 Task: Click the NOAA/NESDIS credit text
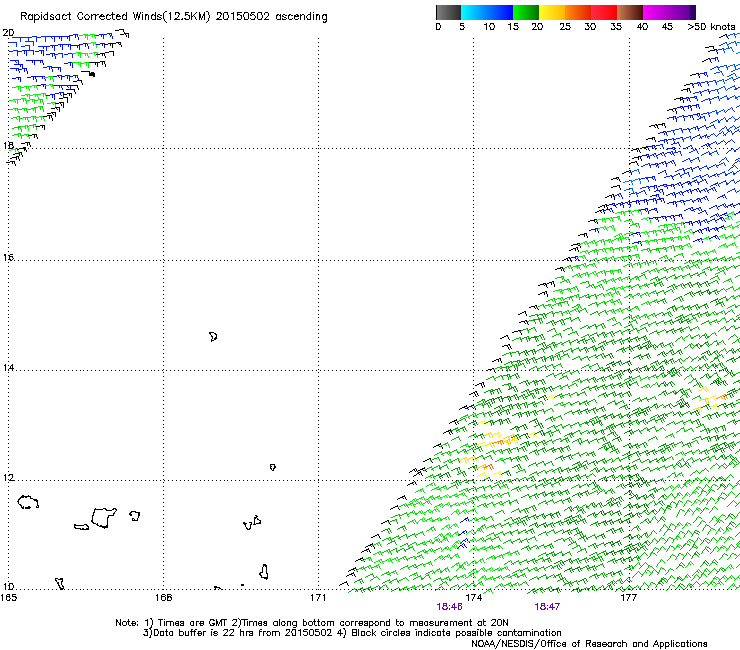point(589,644)
